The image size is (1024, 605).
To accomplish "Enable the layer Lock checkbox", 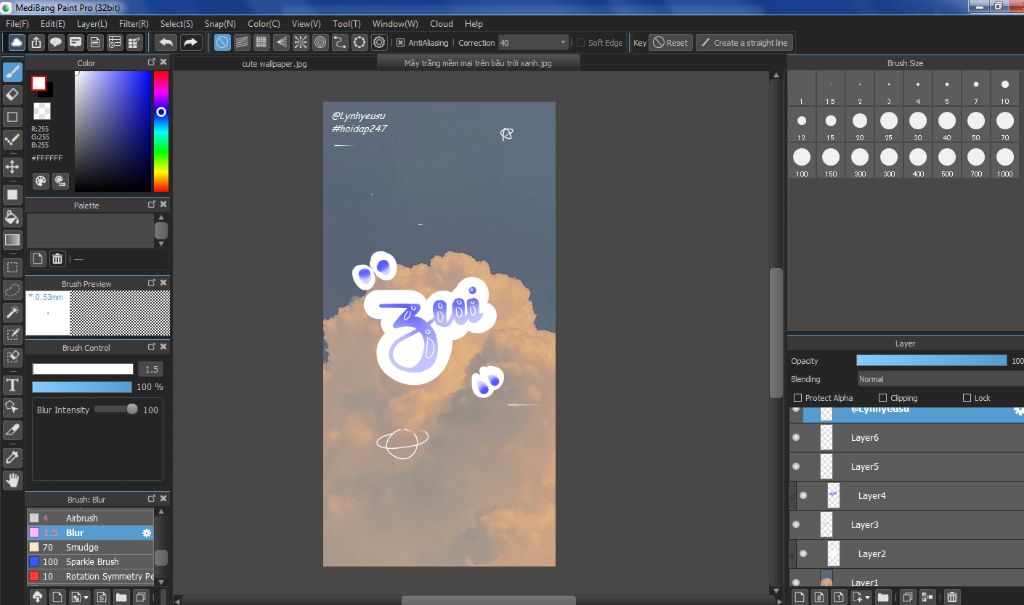I will point(967,397).
